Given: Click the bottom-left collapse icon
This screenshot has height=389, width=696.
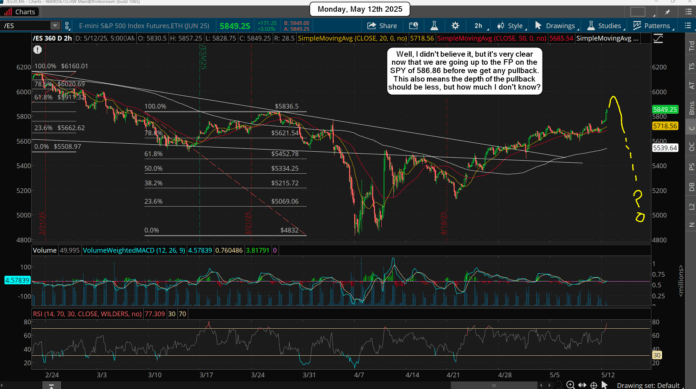Looking at the screenshot, I should click(51, 385).
